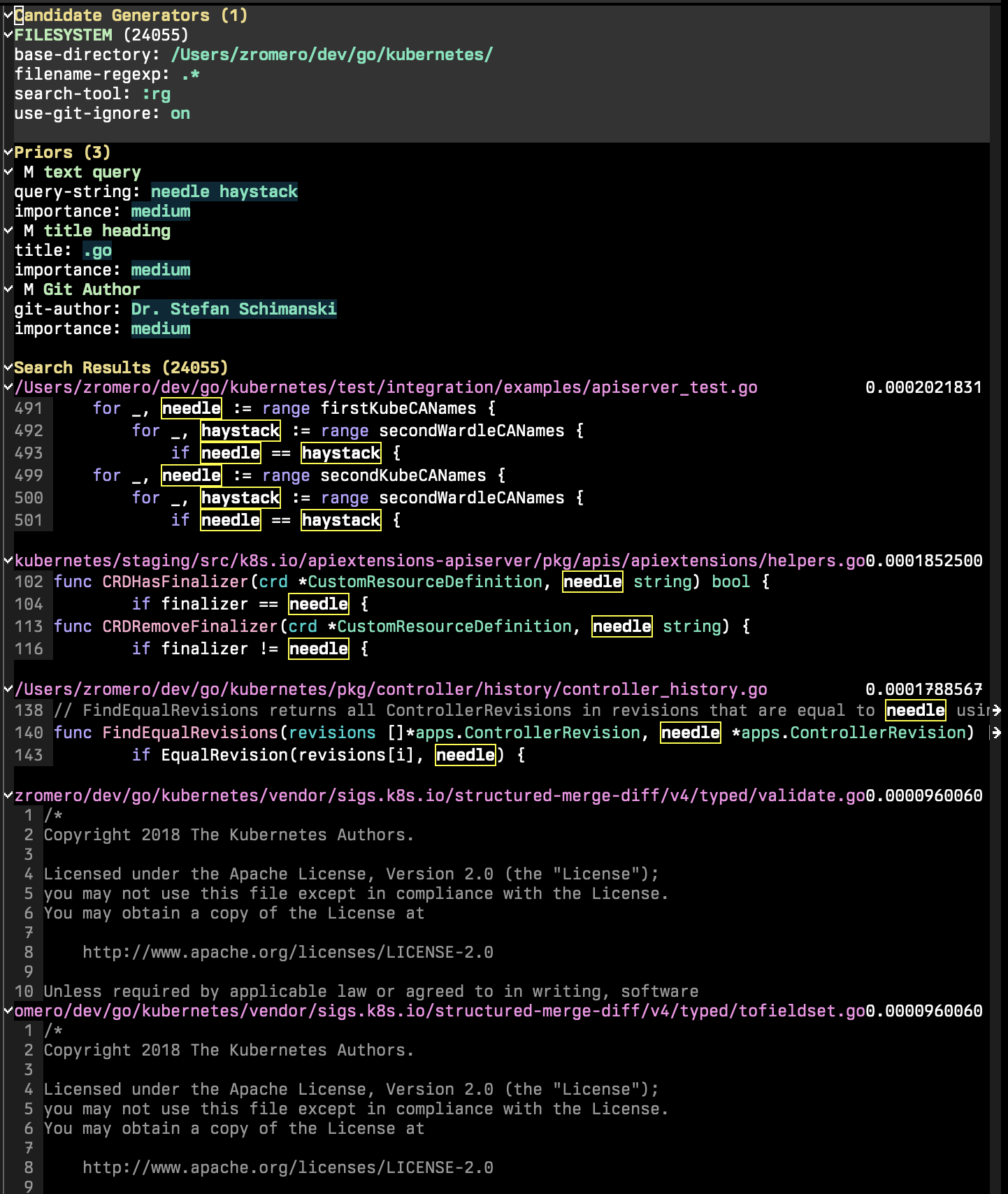Change importance 'medium' under Git Author
The width and height of the screenshot is (1008, 1194).
coord(160,329)
